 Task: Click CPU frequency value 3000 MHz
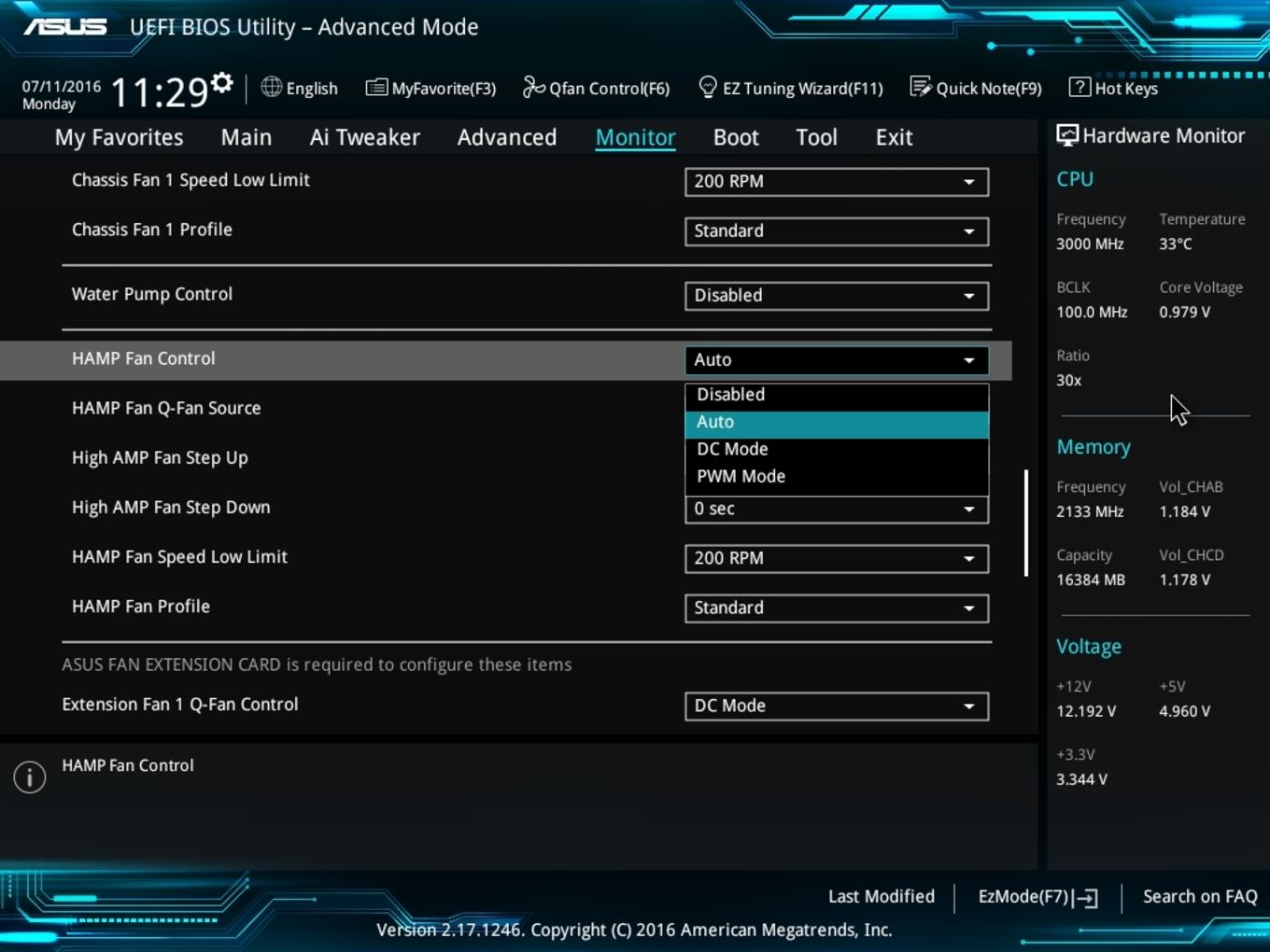(x=1090, y=244)
